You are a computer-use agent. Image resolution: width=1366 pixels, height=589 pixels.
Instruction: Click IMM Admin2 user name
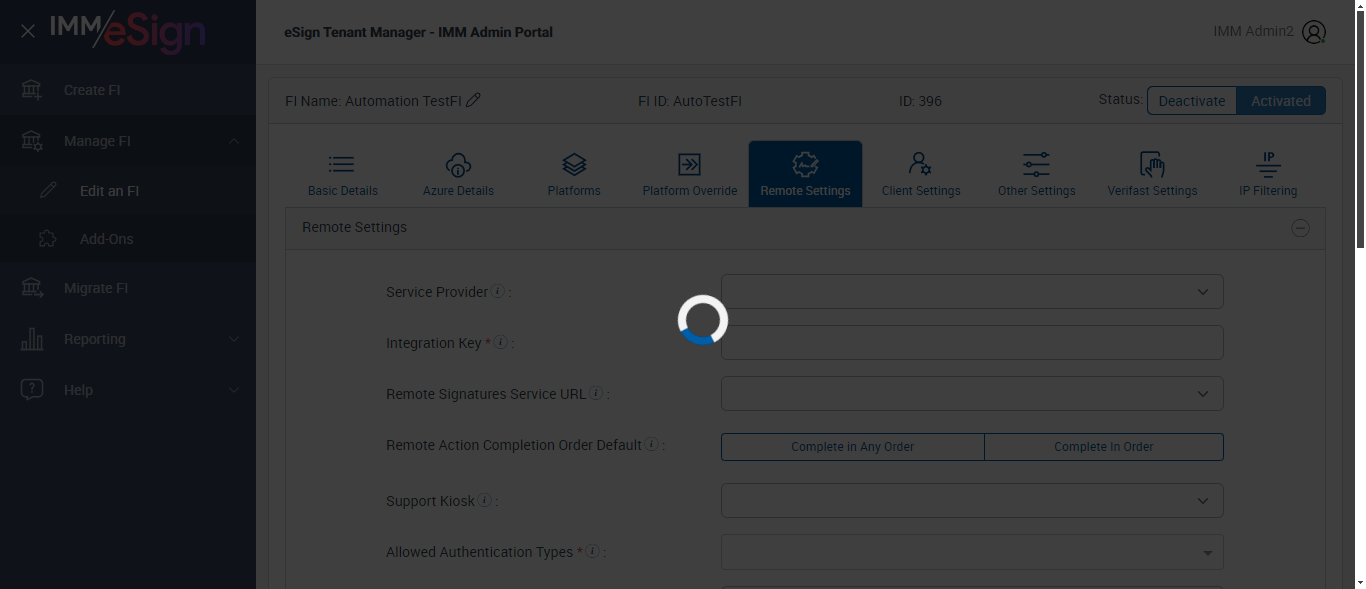coord(1254,31)
